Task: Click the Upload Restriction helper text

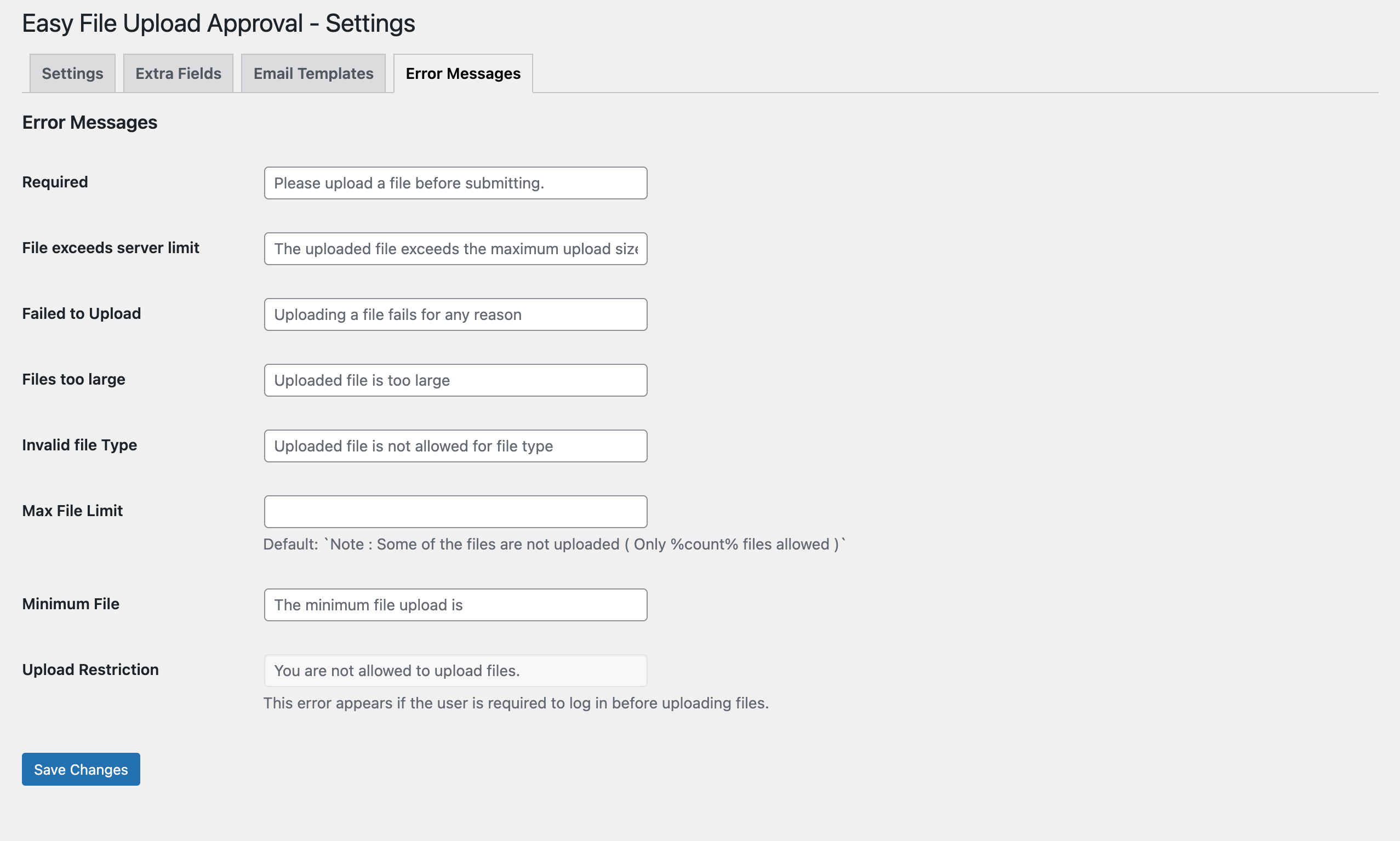Action: (516, 703)
